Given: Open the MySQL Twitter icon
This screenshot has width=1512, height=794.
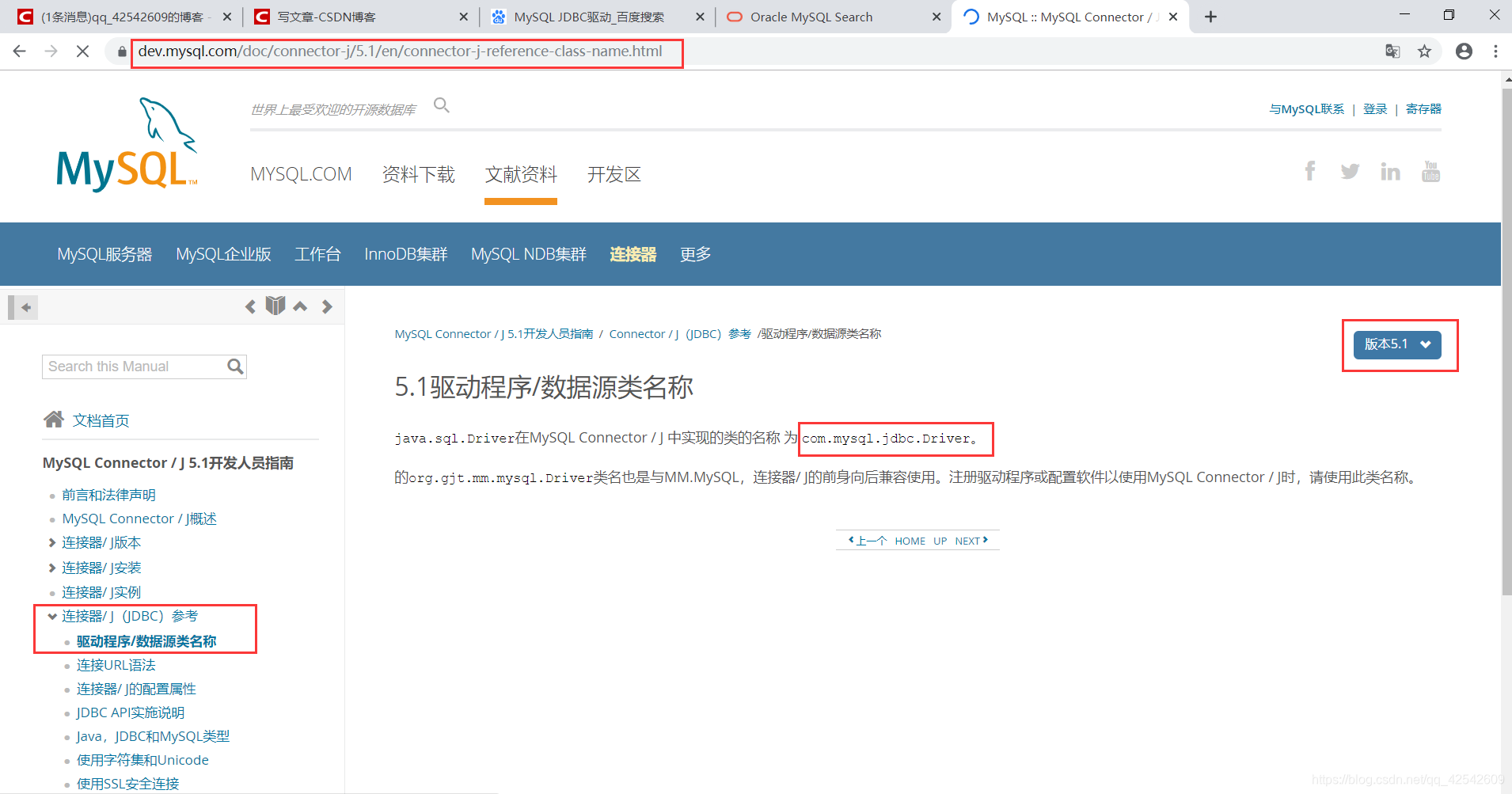Looking at the screenshot, I should point(1351,171).
